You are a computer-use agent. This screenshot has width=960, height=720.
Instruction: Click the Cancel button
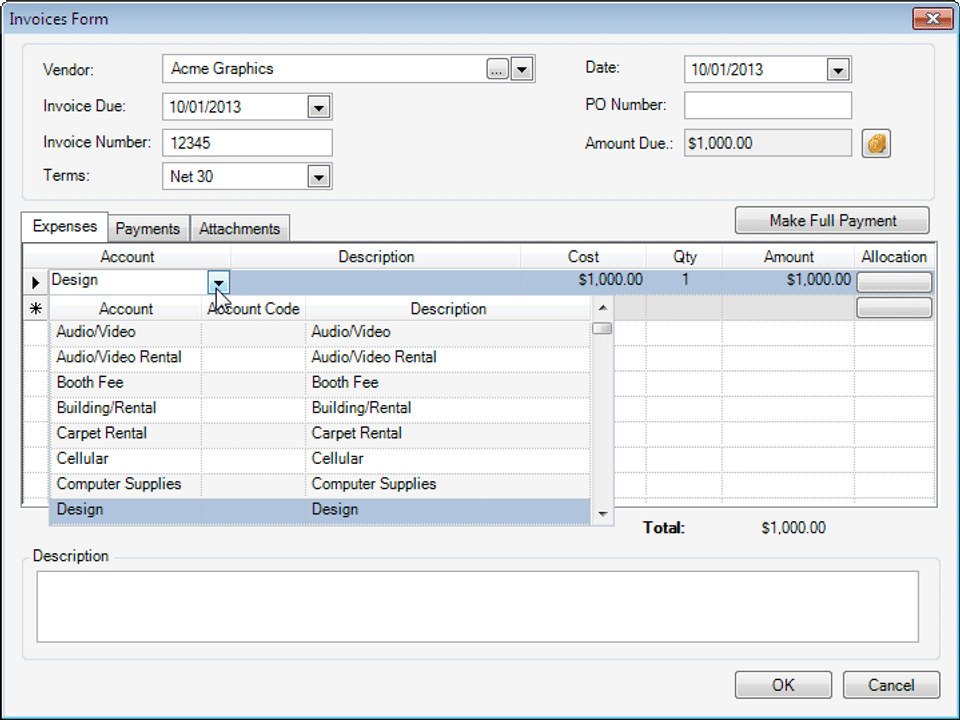891,684
